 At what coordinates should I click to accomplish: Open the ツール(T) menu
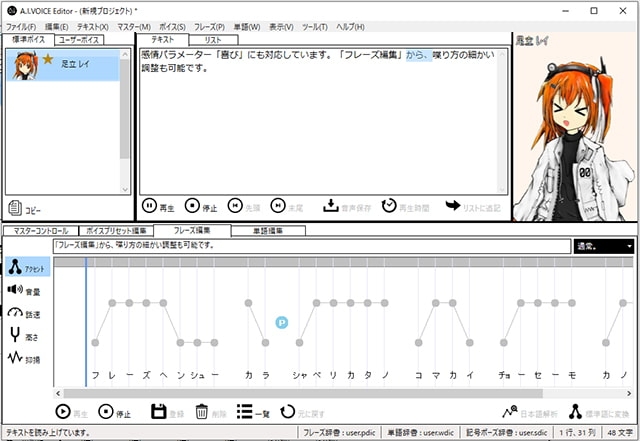314,27
